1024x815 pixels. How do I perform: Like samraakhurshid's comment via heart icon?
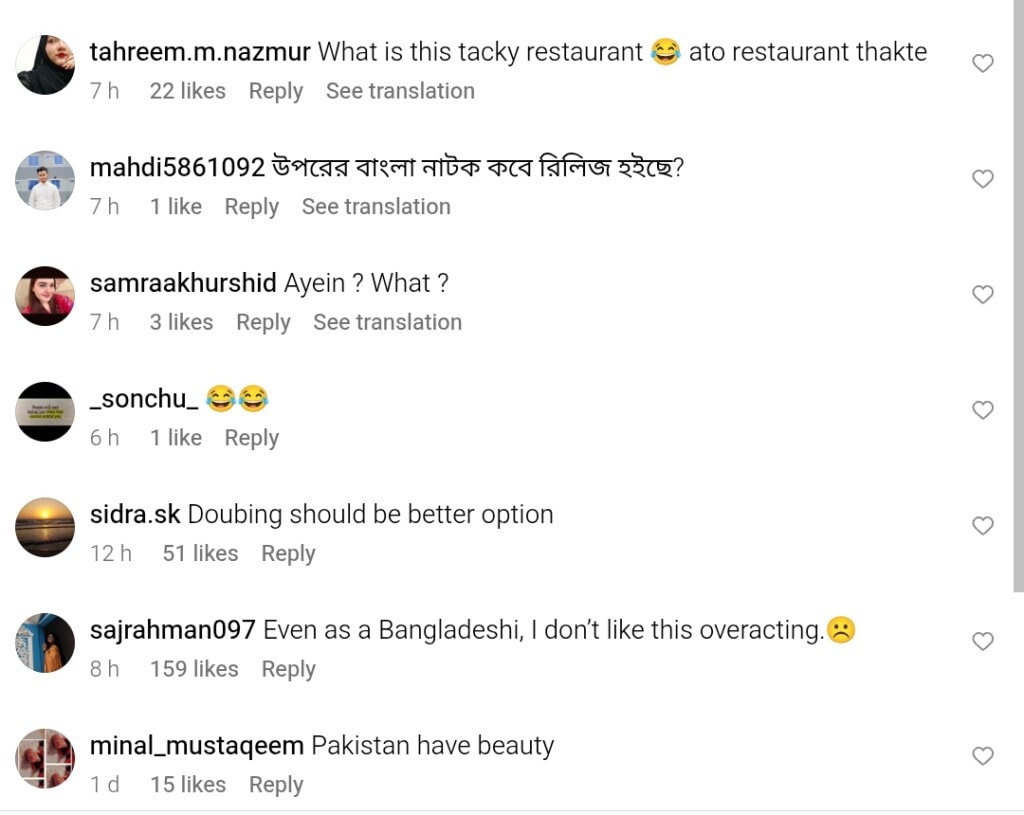point(983,295)
